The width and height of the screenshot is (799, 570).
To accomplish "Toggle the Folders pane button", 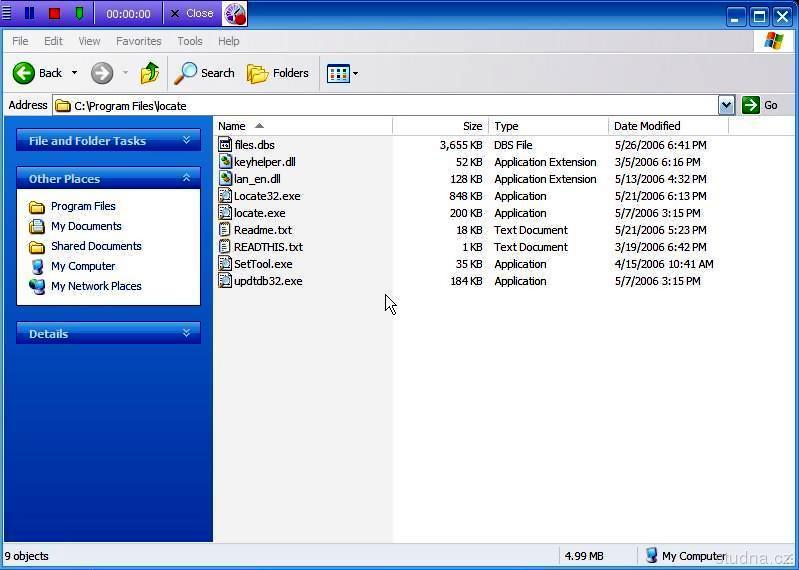I will 278,73.
